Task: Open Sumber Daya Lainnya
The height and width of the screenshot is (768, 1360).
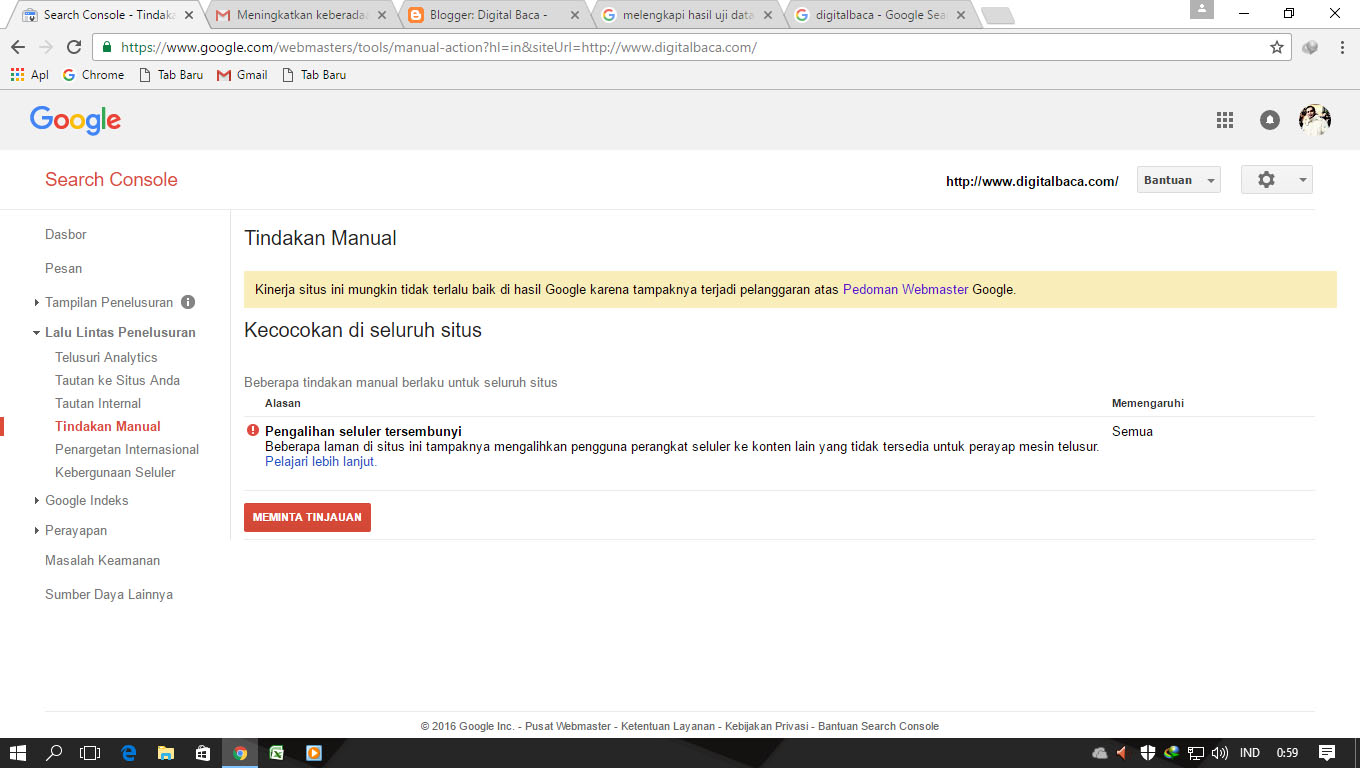Action: pyautogui.click(x=109, y=594)
